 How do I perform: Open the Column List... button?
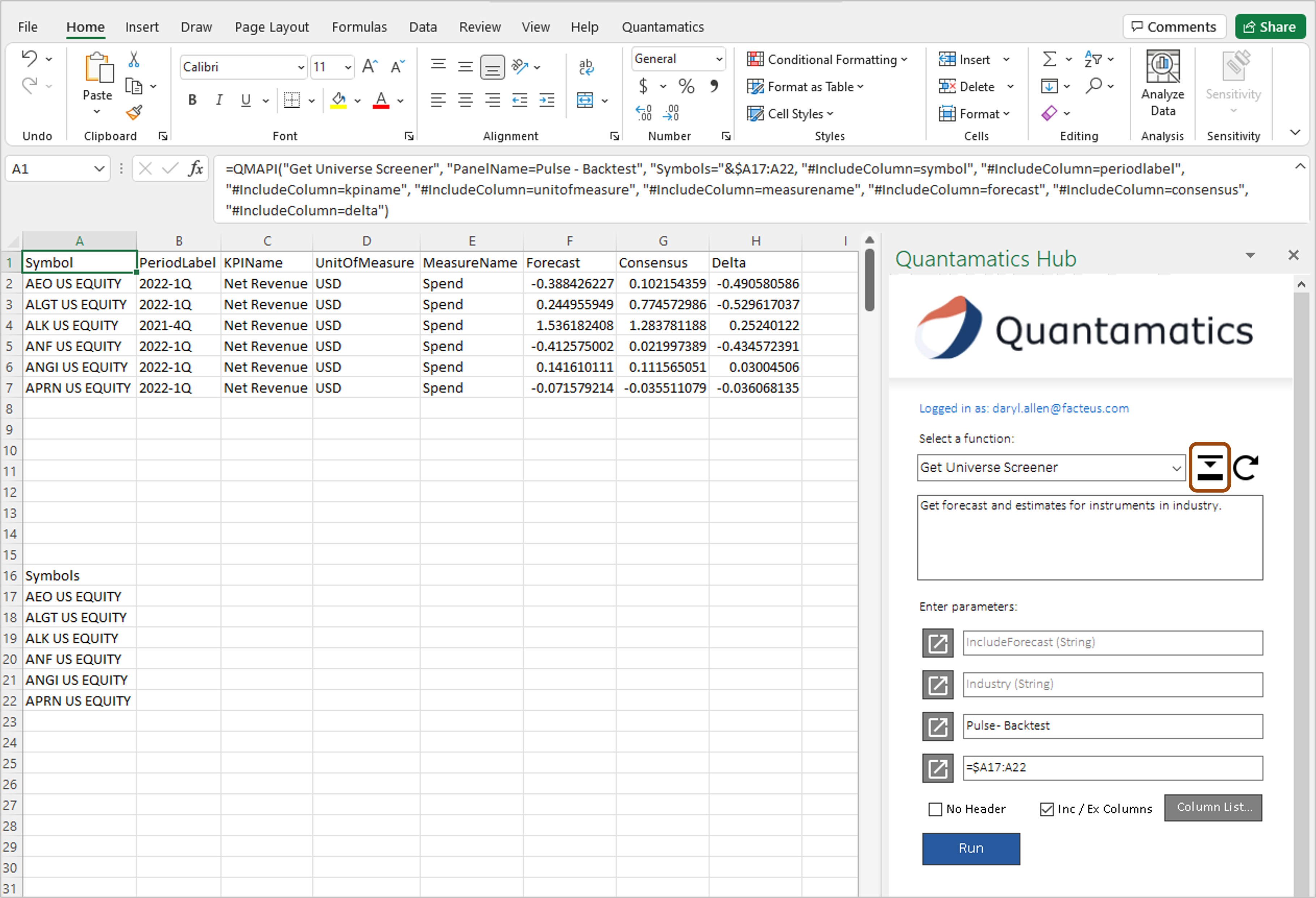tap(1213, 807)
